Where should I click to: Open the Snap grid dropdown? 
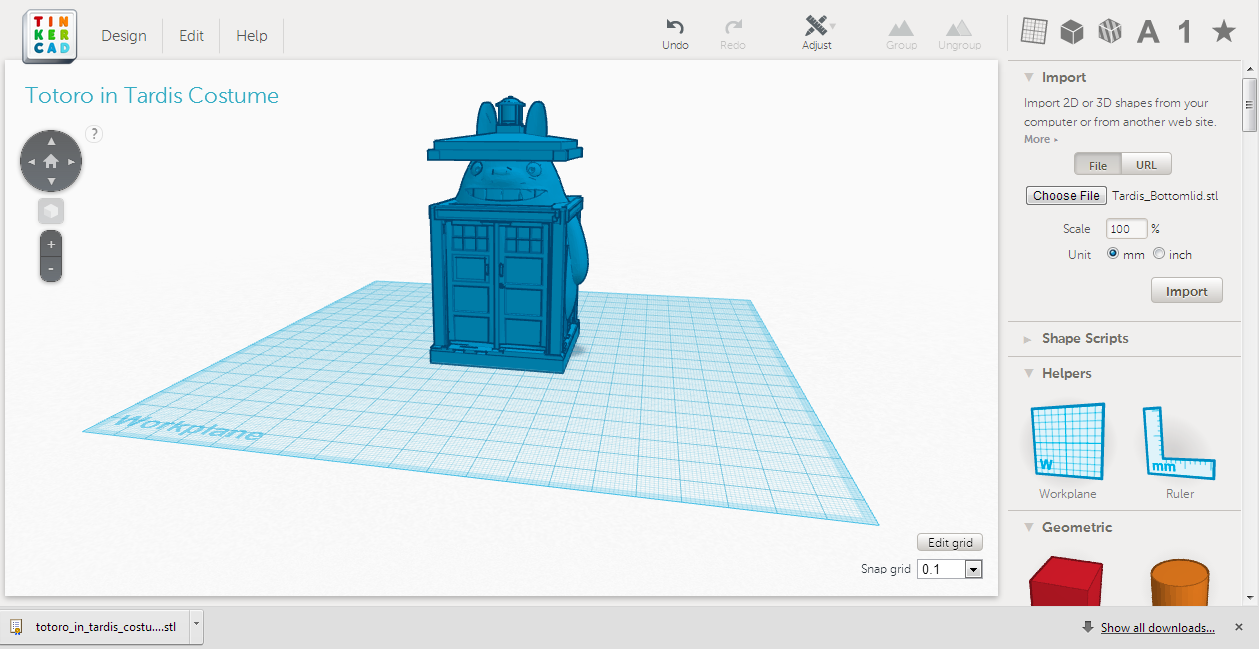tap(974, 569)
